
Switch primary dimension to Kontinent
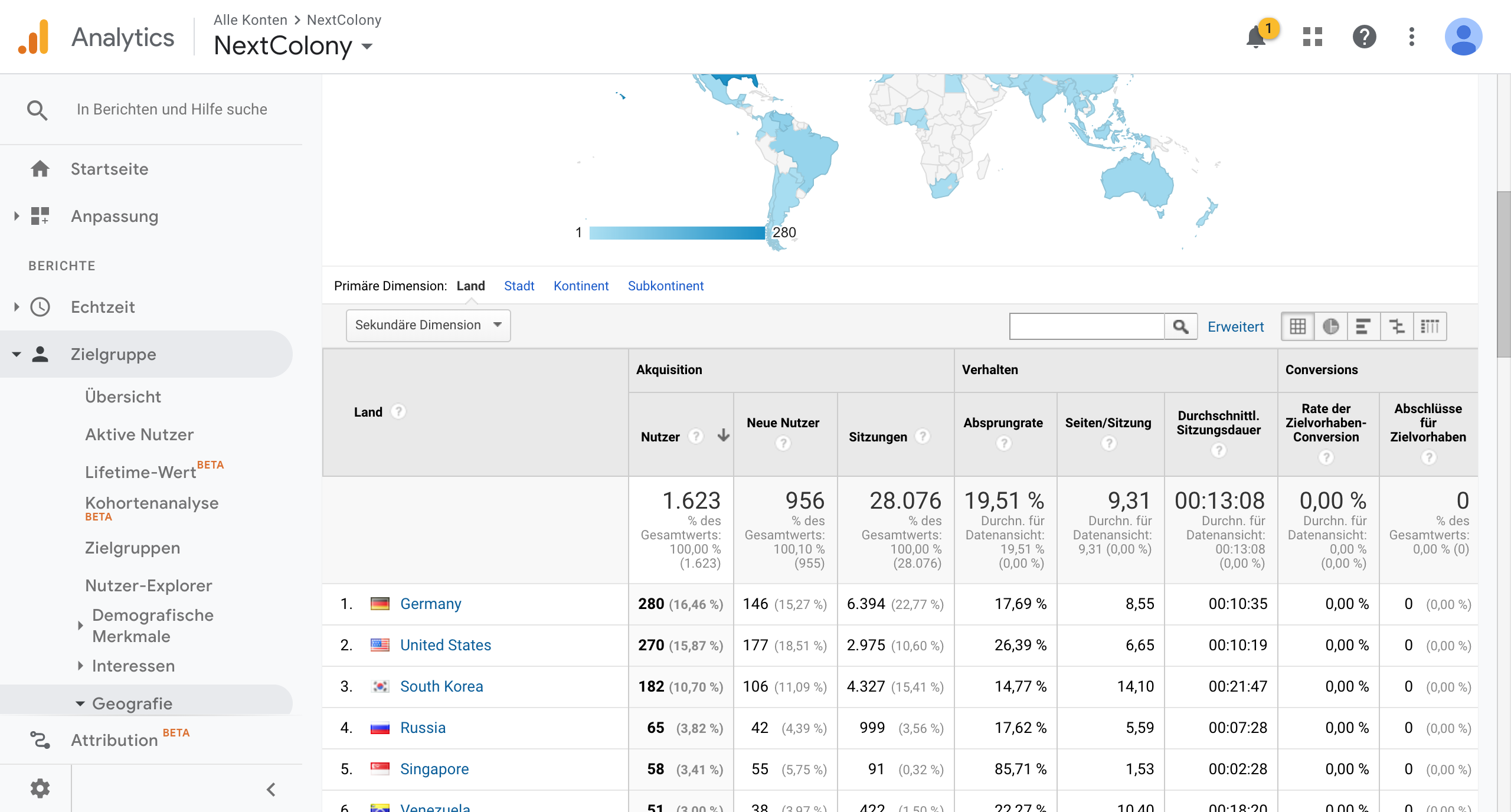click(x=581, y=286)
